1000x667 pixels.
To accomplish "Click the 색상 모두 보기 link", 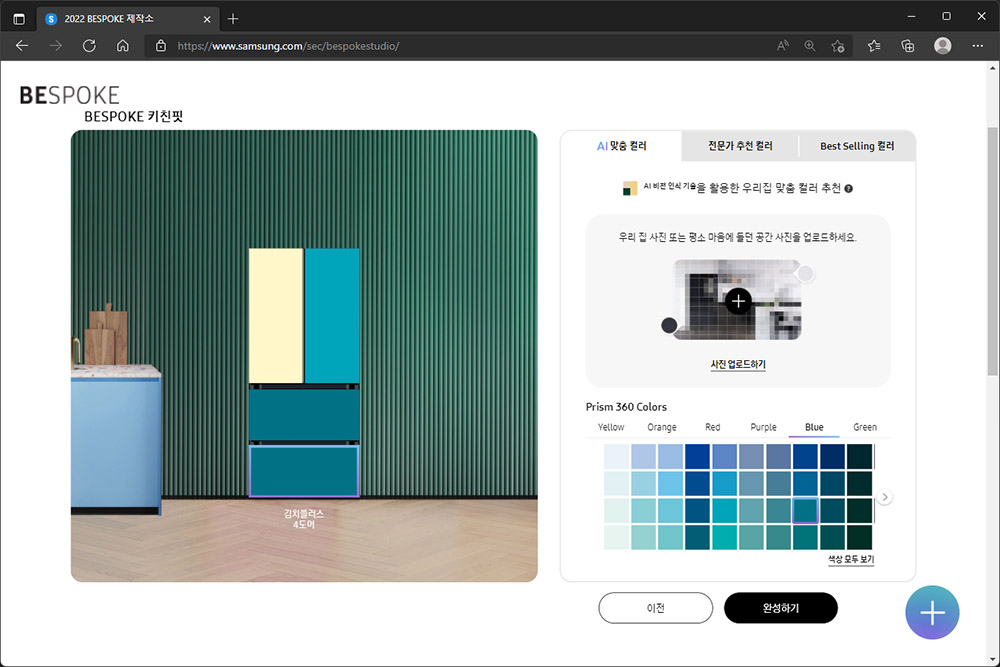I will (x=851, y=559).
